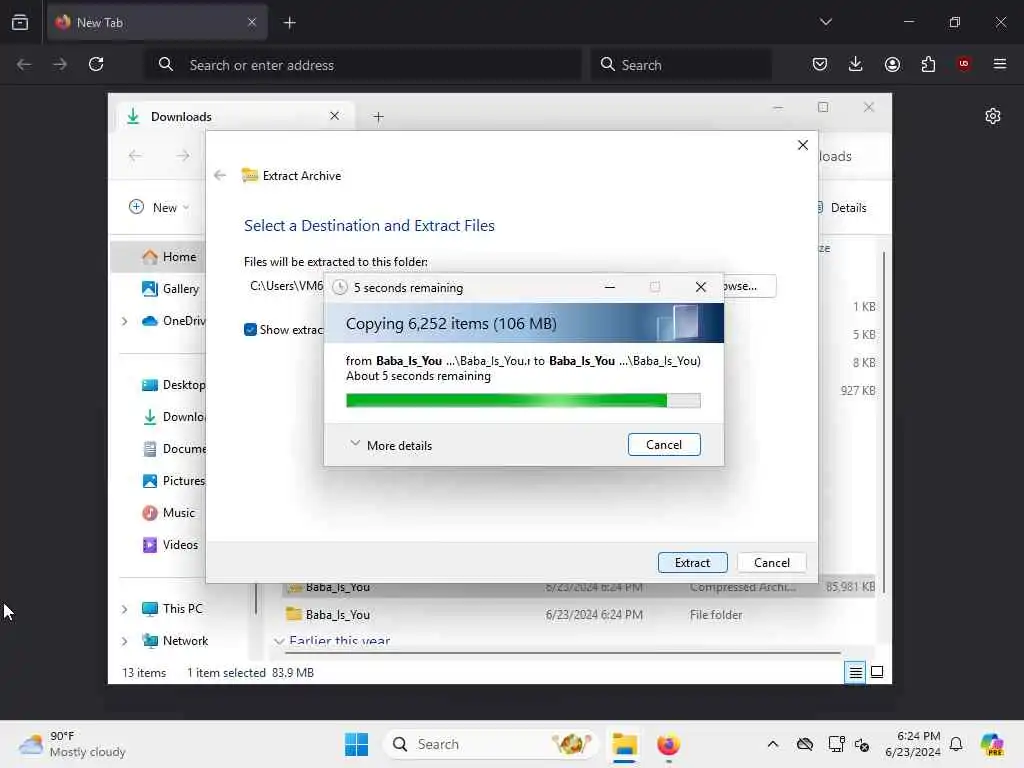
Task: Expand the Network tree node
Action: click(x=124, y=641)
